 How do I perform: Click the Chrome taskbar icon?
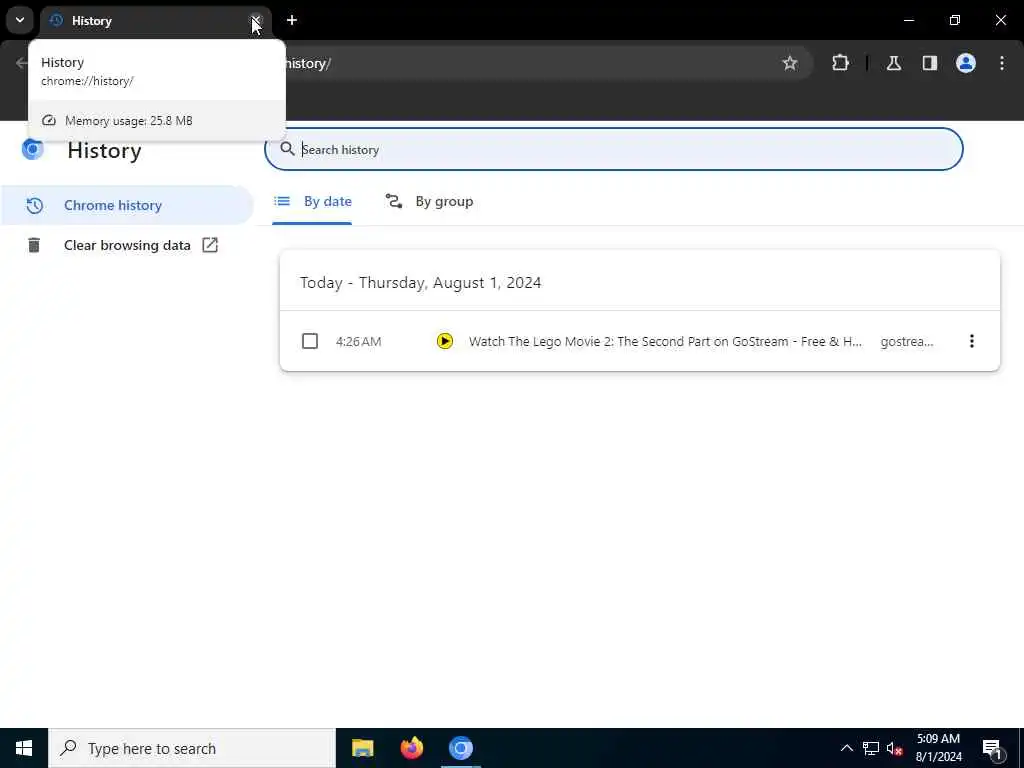[460, 748]
